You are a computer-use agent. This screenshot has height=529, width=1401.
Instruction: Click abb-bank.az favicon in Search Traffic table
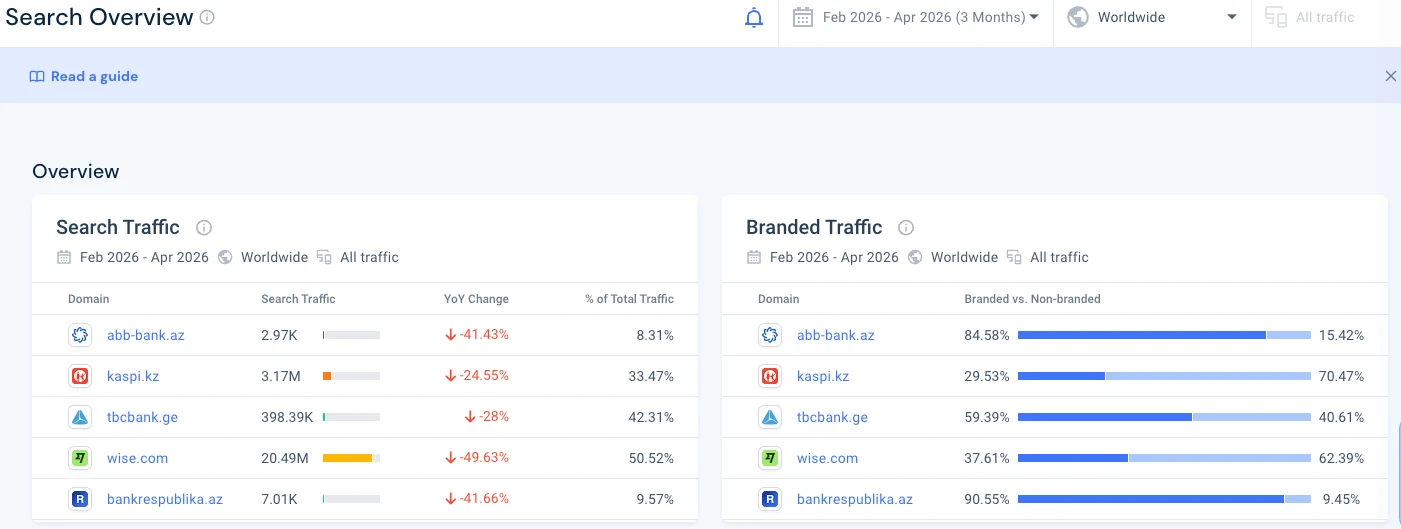point(80,335)
